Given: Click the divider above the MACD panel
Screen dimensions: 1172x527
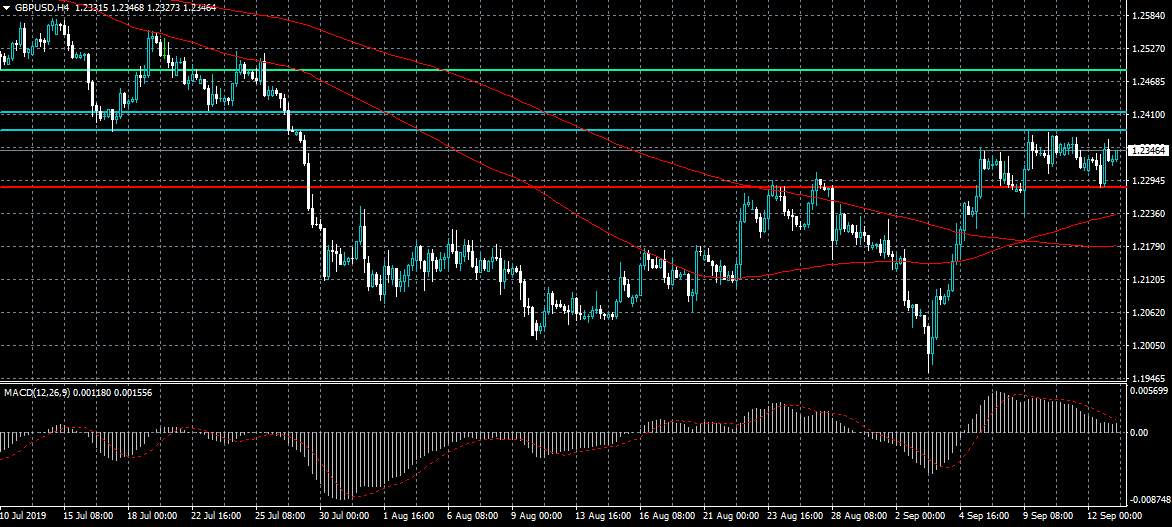Looking at the screenshot, I should pyautogui.click(x=562, y=383).
